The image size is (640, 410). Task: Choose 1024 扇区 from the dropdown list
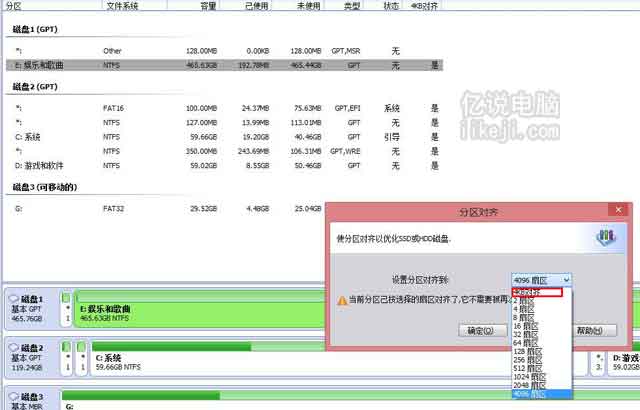pos(542,377)
